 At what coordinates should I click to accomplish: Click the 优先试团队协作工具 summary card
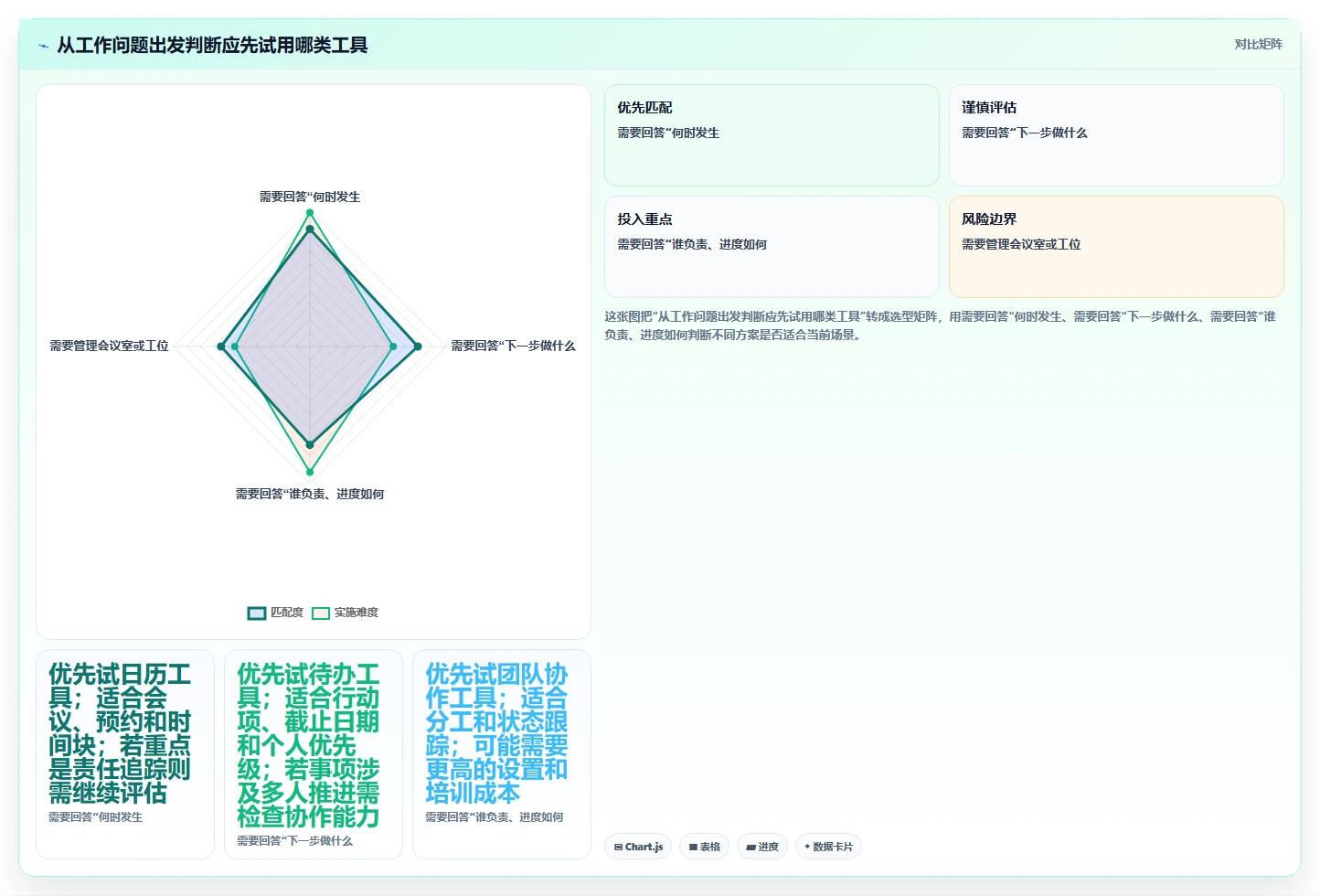coord(502,754)
